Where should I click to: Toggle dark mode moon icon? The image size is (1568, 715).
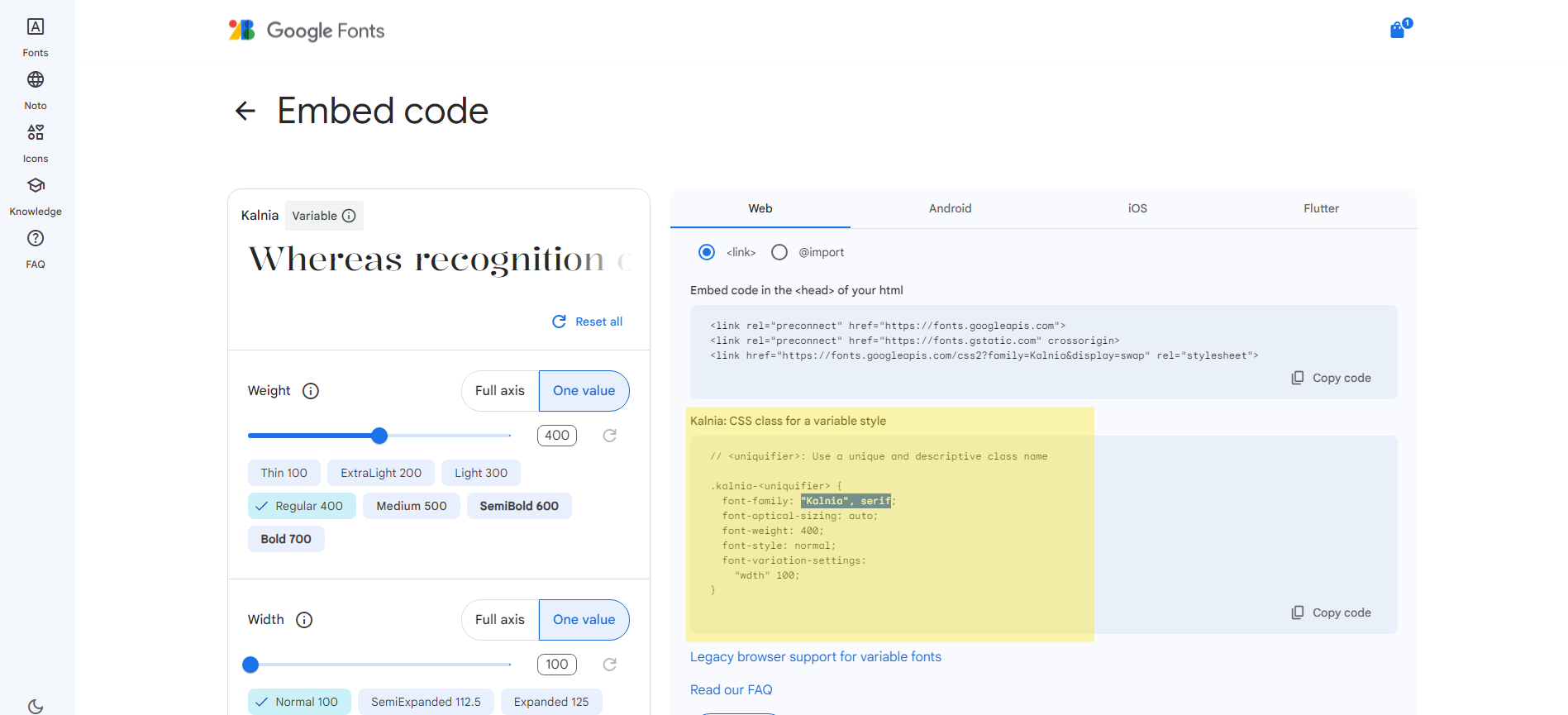point(36,707)
